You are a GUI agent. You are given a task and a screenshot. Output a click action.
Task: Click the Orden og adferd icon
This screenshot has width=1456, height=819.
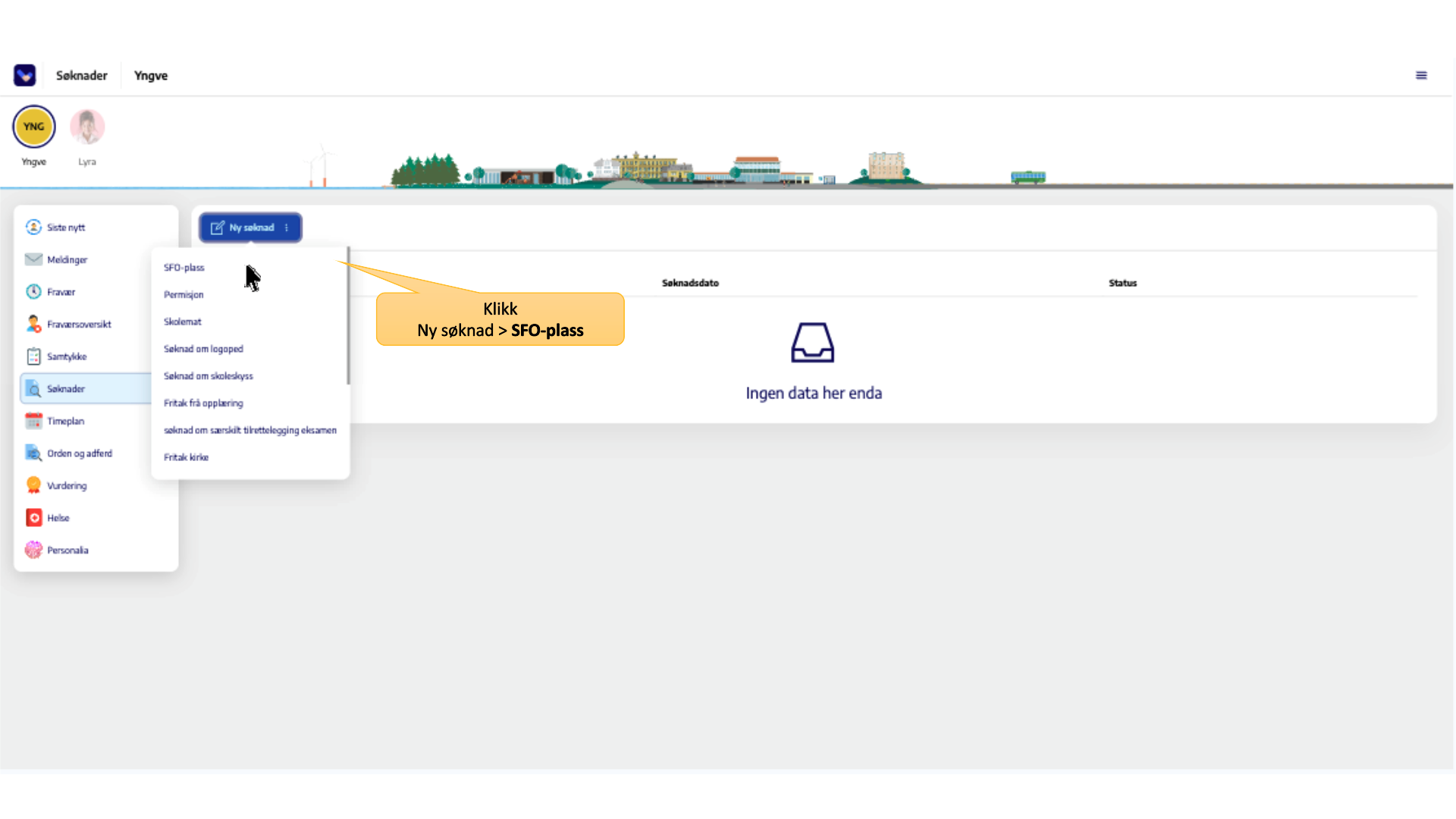pos(33,453)
